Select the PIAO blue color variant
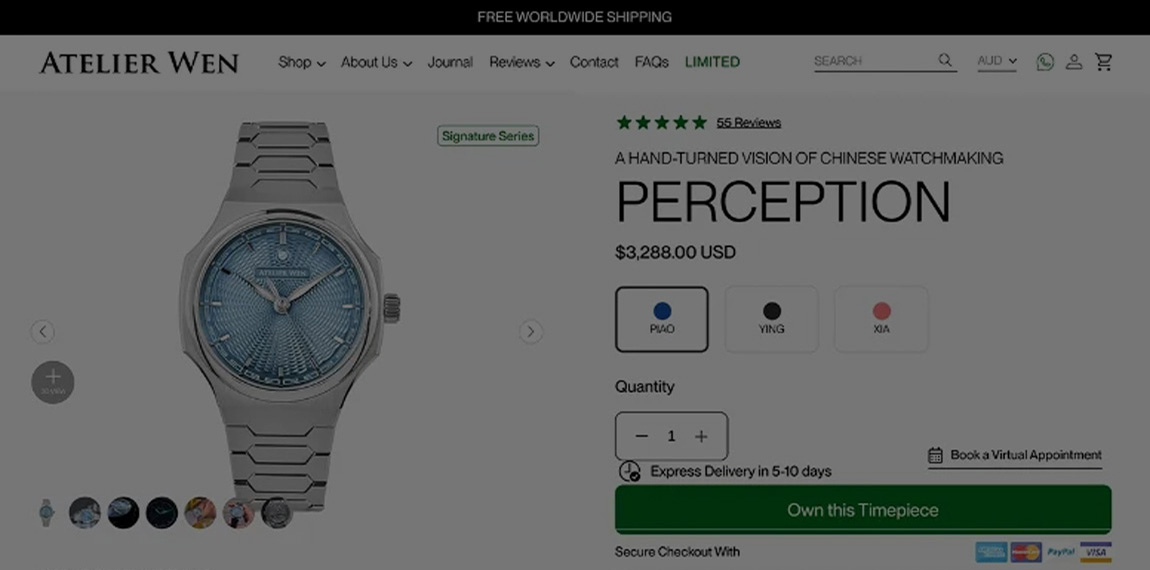The height and width of the screenshot is (570, 1150). [662, 319]
